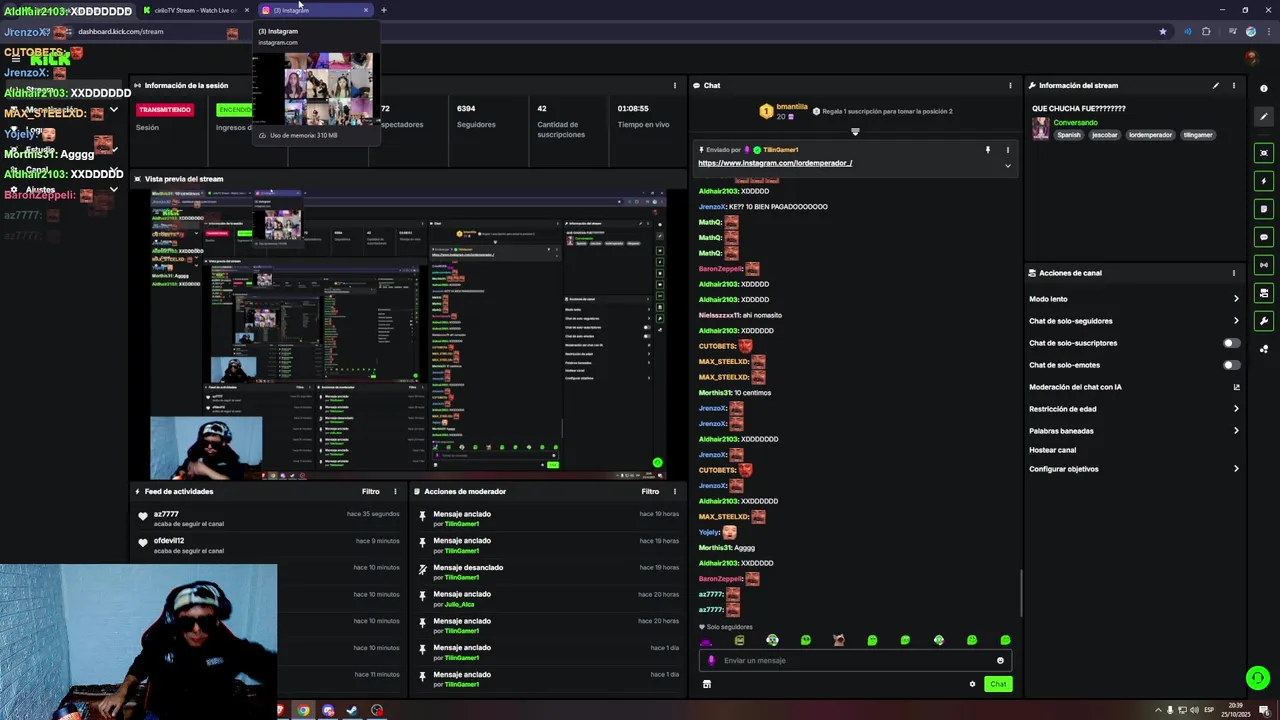This screenshot has width=1280, height=720.
Task: Toggle the lightning bolt quick actions sidebar icon
Action: (1264, 181)
